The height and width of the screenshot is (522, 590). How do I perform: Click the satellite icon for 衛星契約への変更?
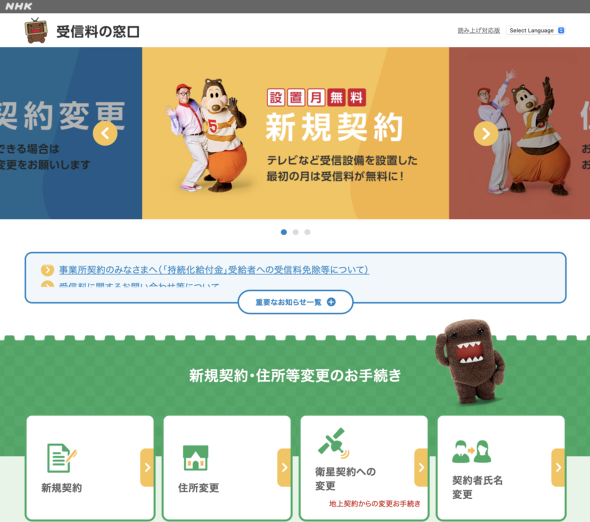pos(333,443)
